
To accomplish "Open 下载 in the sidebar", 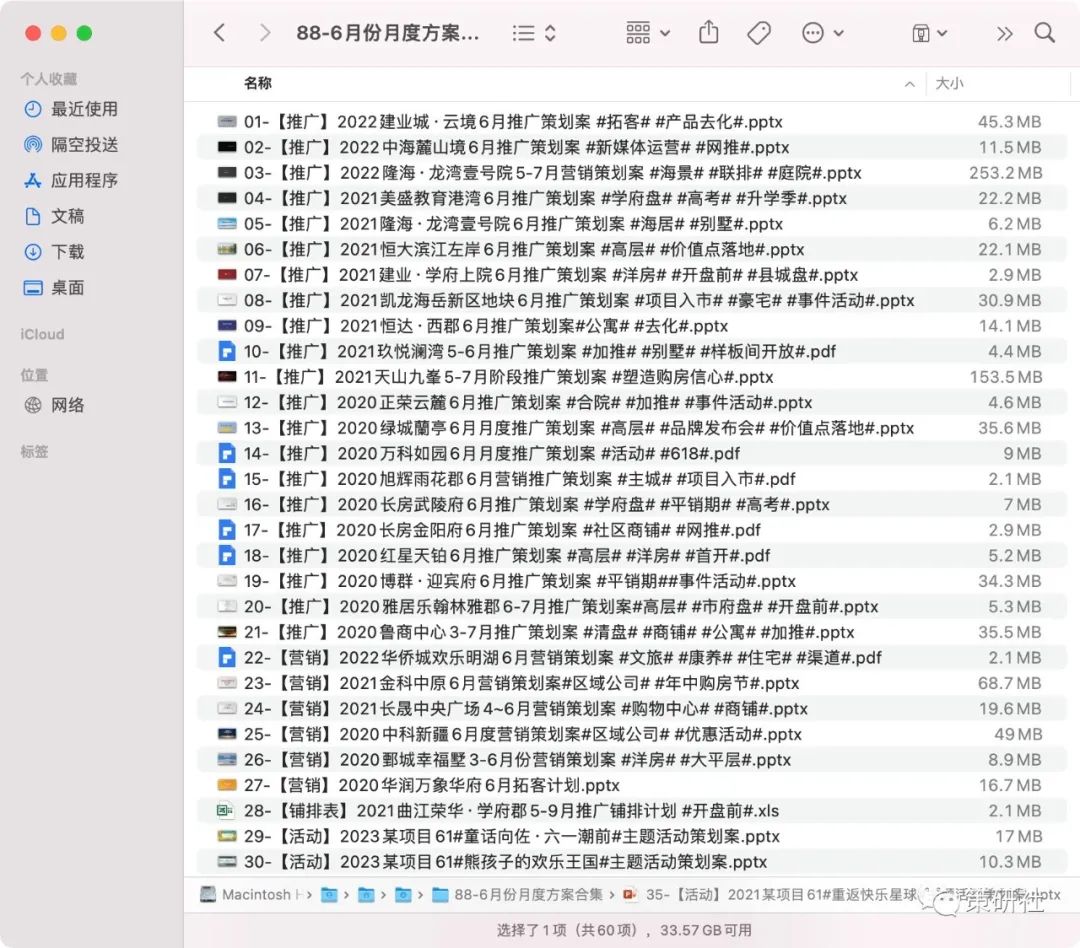I will pyautogui.click(x=54, y=252).
